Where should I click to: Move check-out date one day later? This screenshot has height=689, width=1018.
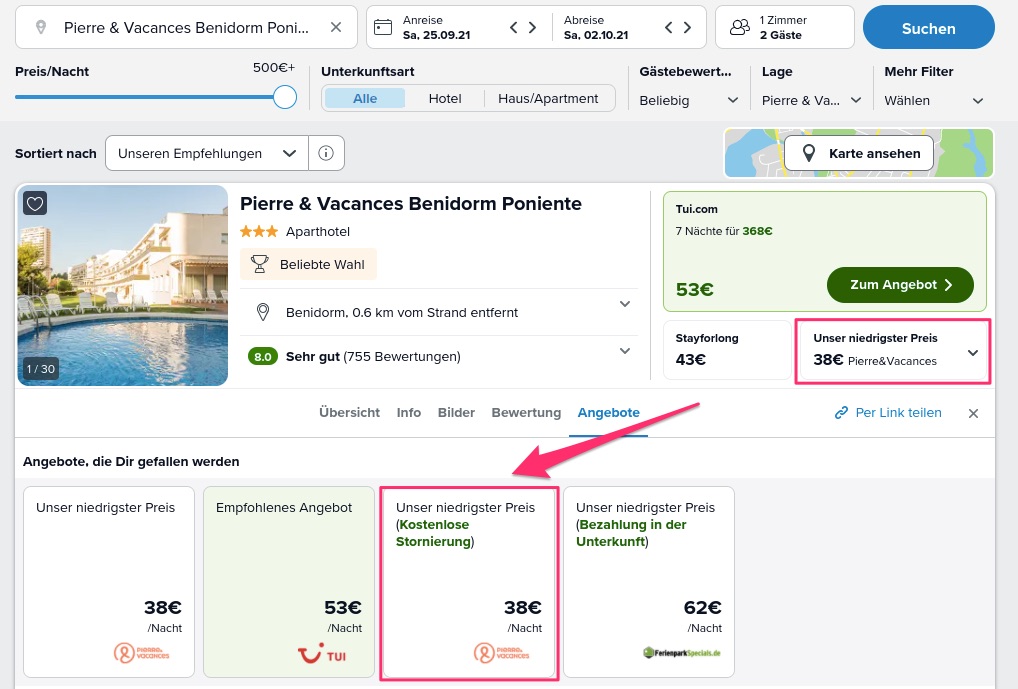click(688, 27)
